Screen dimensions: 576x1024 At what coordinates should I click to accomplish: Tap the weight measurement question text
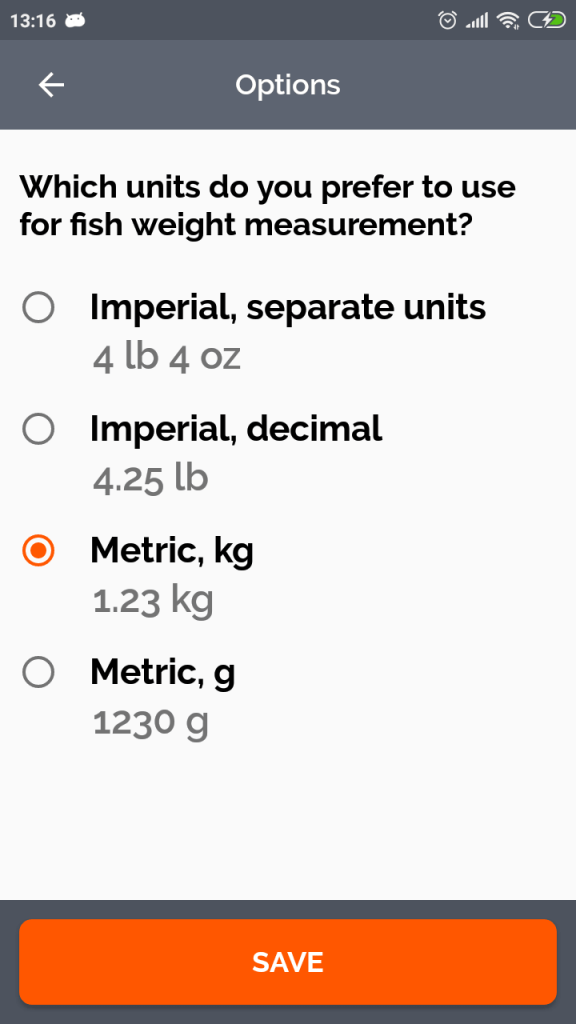(x=268, y=205)
